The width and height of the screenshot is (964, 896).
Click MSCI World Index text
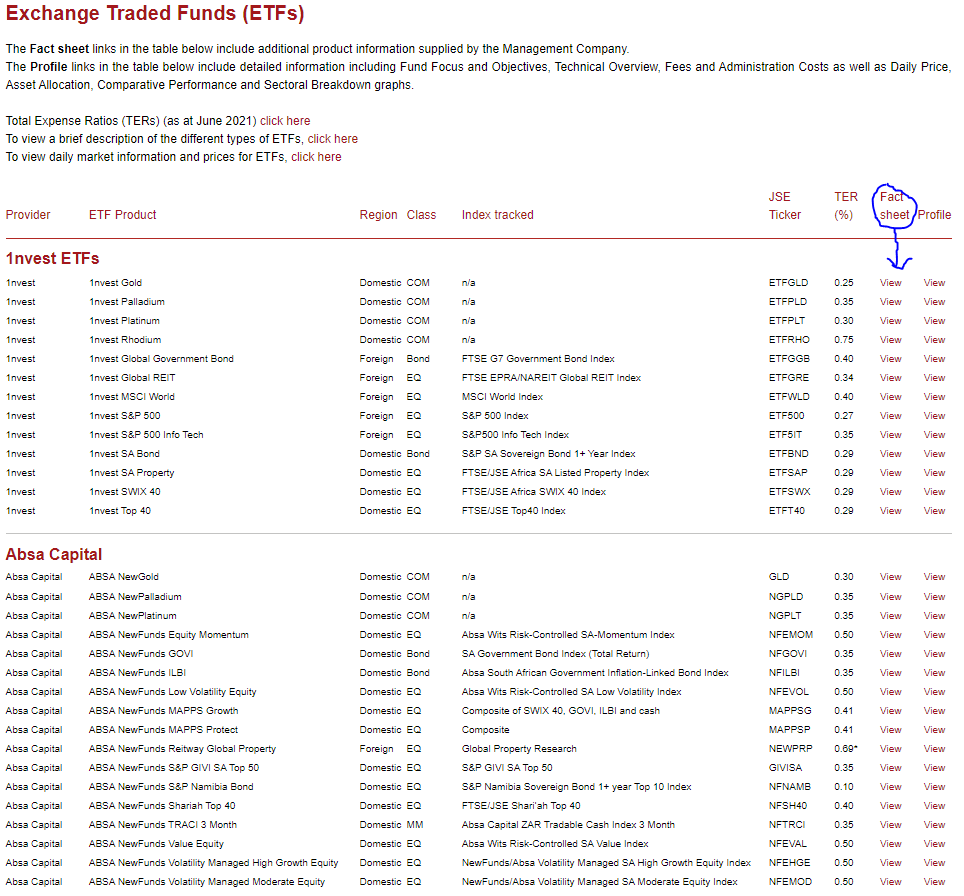(x=502, y=397)
